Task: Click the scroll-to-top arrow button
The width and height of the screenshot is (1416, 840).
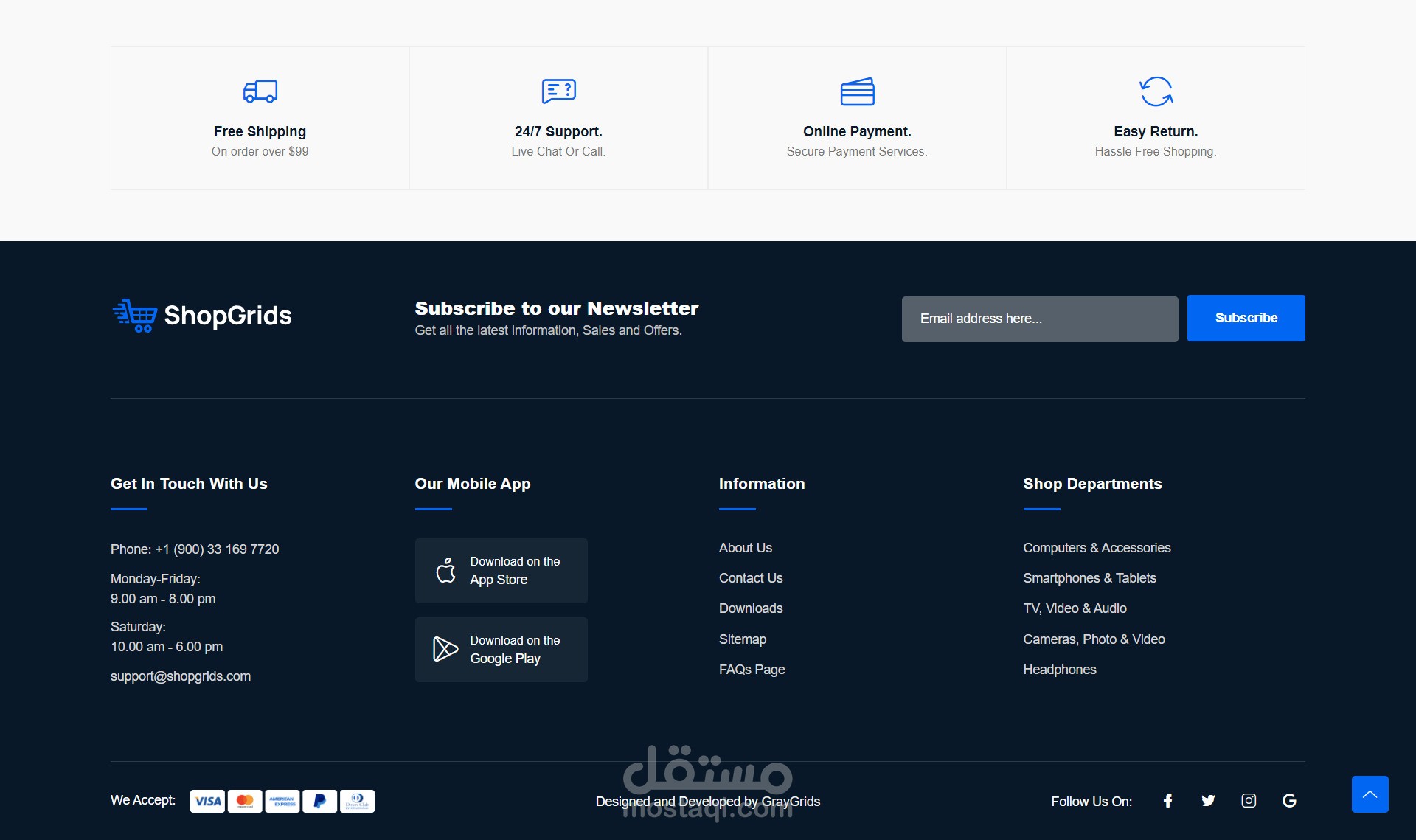Action: 1370,794
